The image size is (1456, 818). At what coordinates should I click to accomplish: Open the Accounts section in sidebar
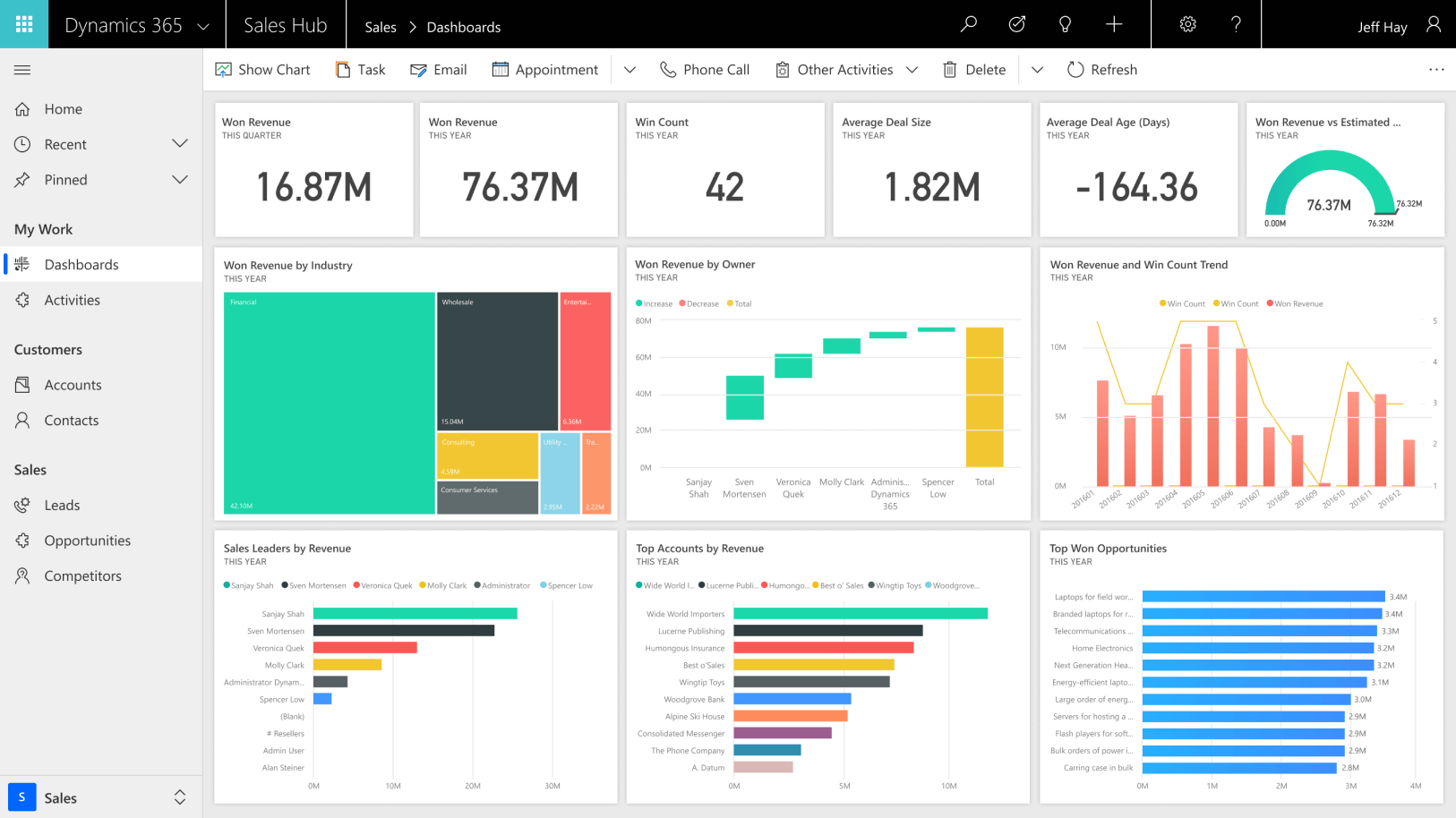(73, 384)
